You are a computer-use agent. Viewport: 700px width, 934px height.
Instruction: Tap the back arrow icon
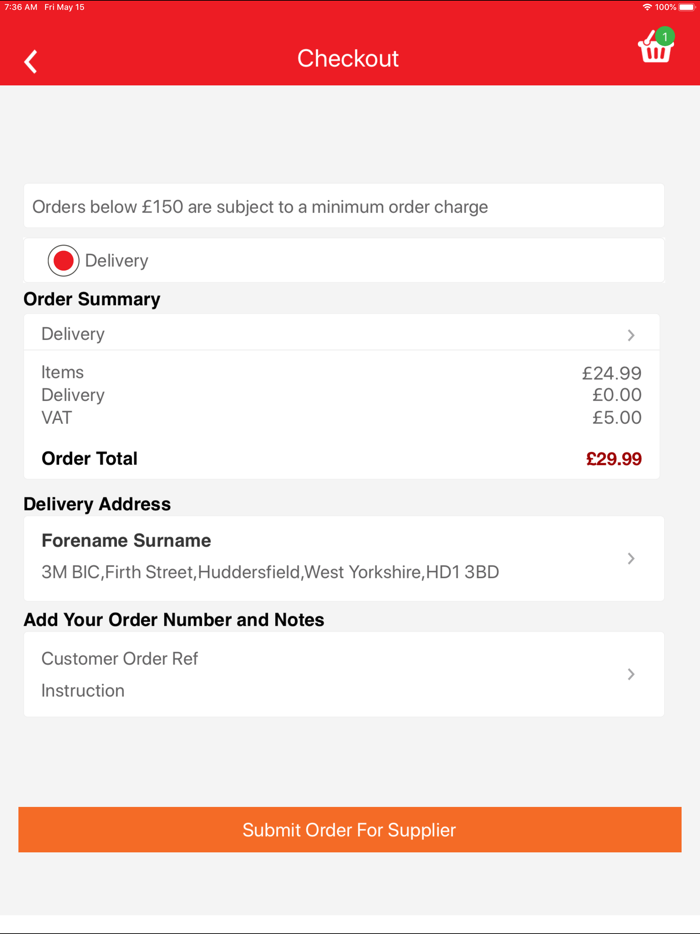[31, 62]
